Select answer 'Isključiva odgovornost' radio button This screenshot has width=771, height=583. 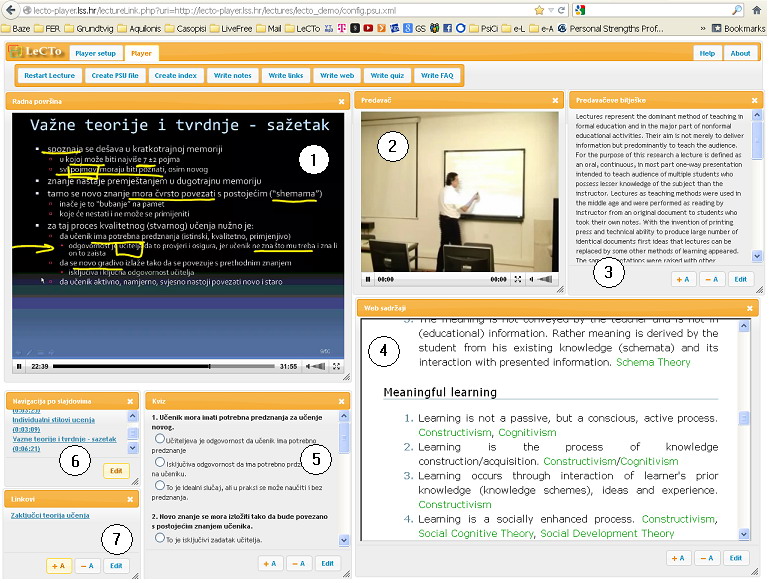[160, 462]
